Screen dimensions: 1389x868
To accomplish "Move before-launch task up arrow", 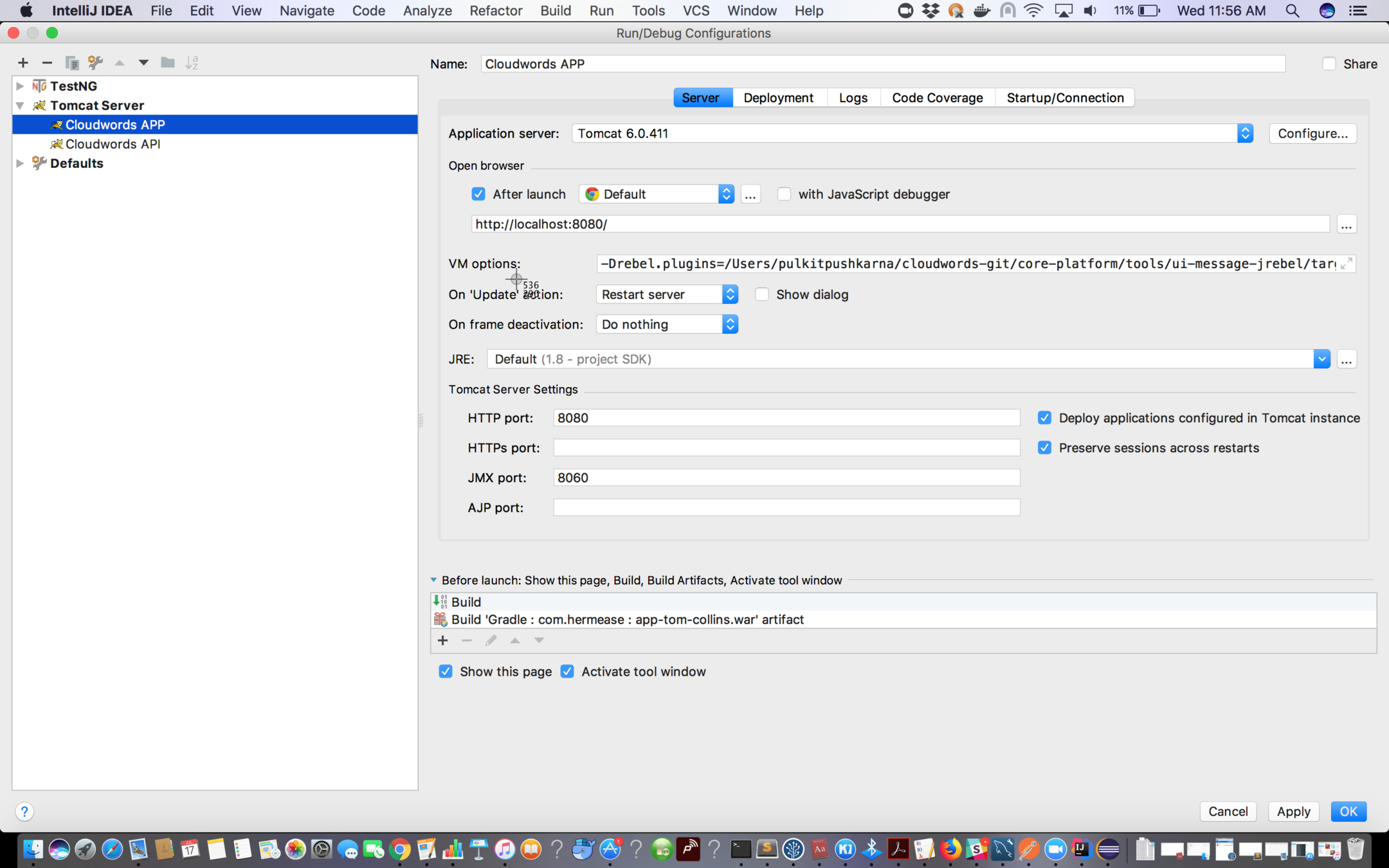I will click(x=515, y=640).
